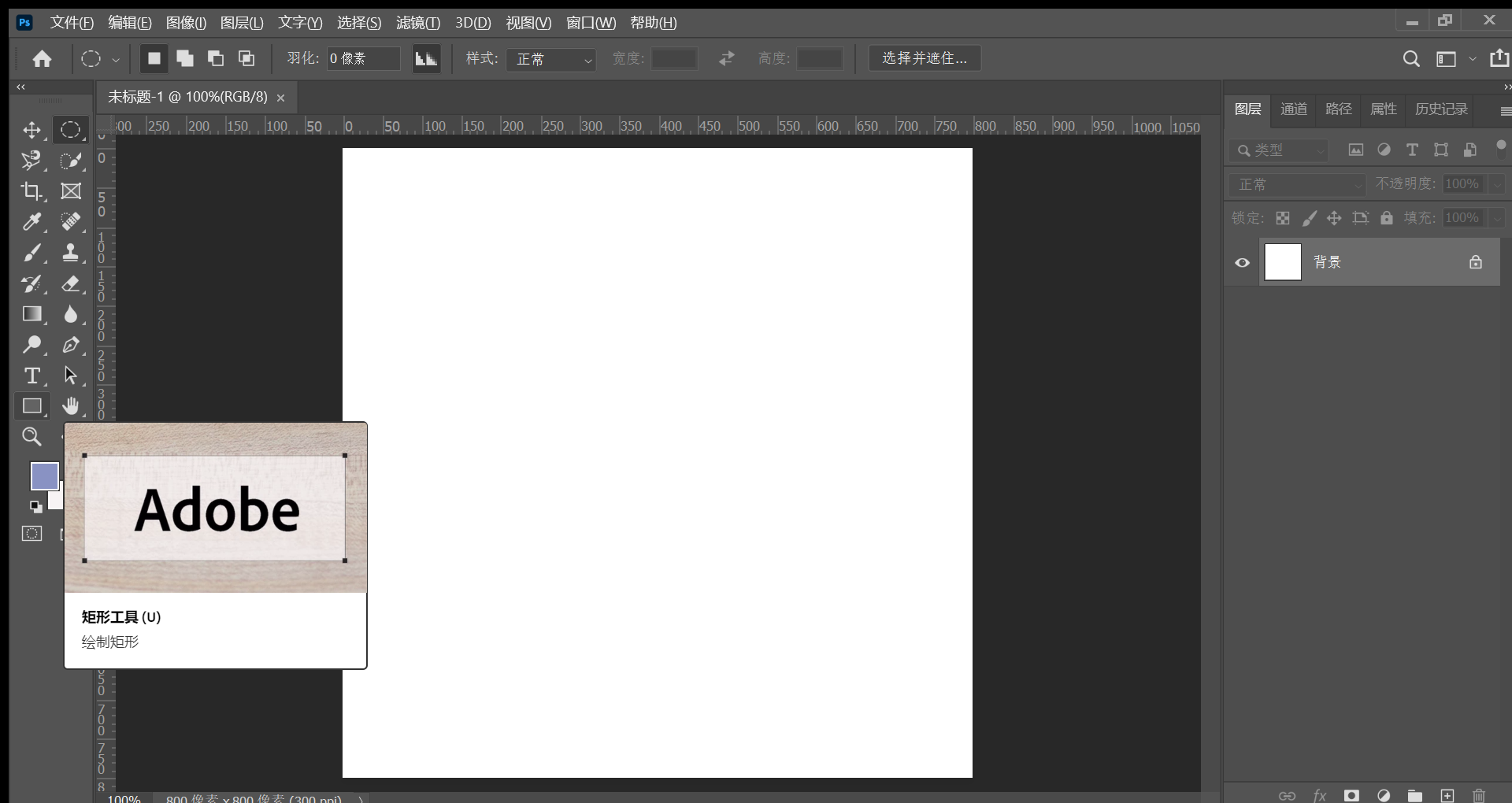The width and height of the screenshot is (1512, 803).
Task: Select the Healing Brush tool
Action: tap(71, 222)
